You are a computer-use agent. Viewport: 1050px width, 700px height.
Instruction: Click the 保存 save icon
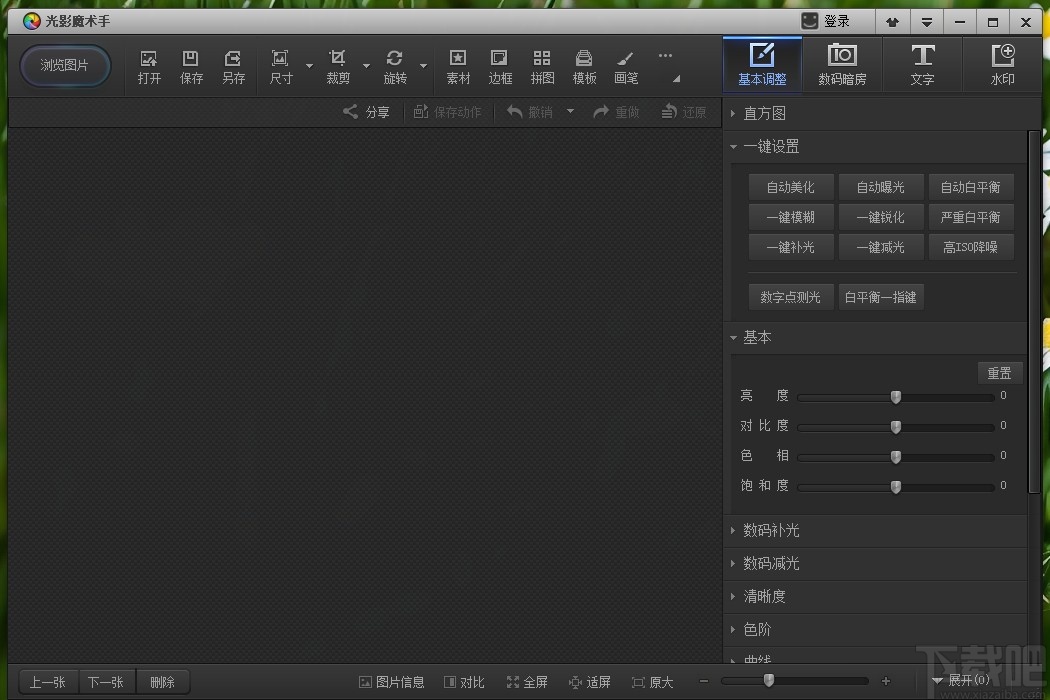[x=191, y=67]
